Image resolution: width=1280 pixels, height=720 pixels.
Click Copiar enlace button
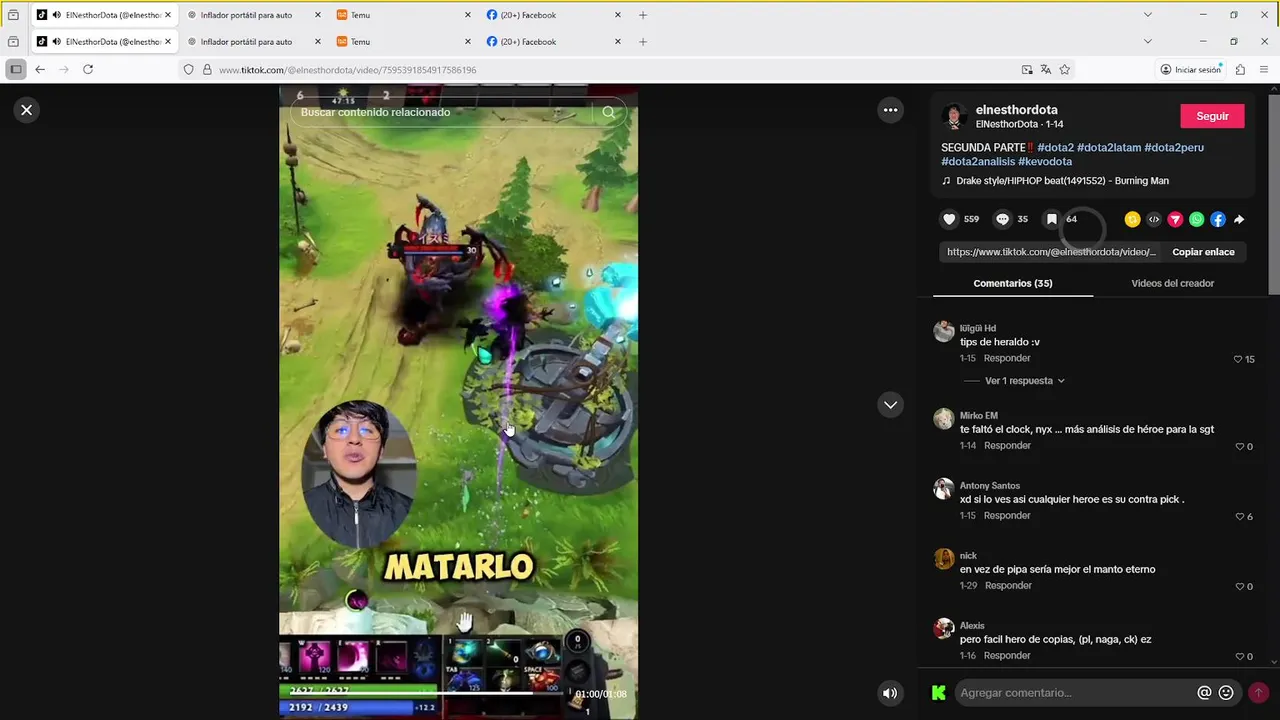coord(1203,252)
